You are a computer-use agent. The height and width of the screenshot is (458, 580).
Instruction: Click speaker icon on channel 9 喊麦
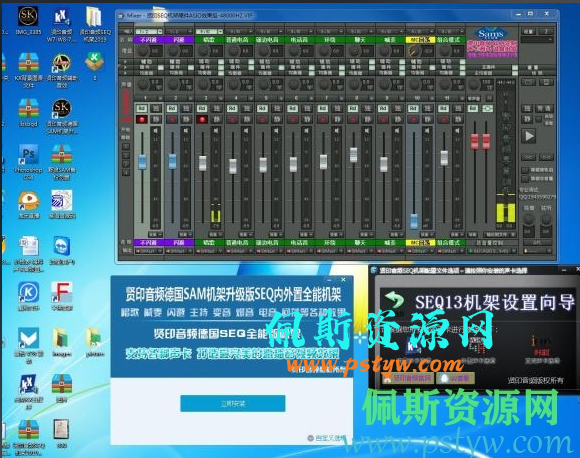[x=397, y=131]
